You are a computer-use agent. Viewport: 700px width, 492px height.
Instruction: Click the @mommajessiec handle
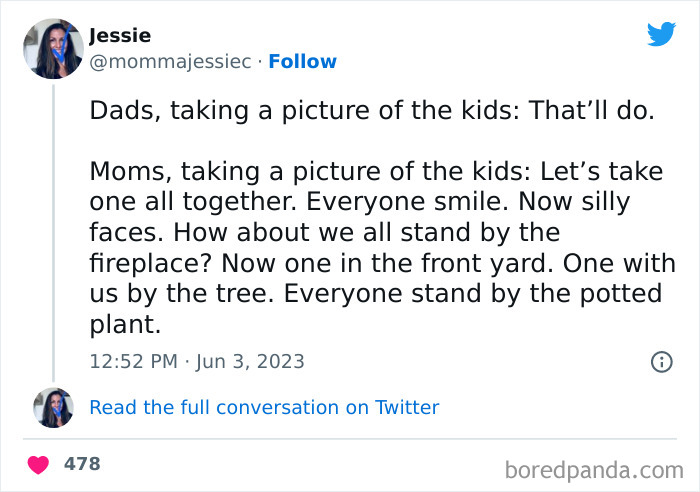tap(170, 62)
